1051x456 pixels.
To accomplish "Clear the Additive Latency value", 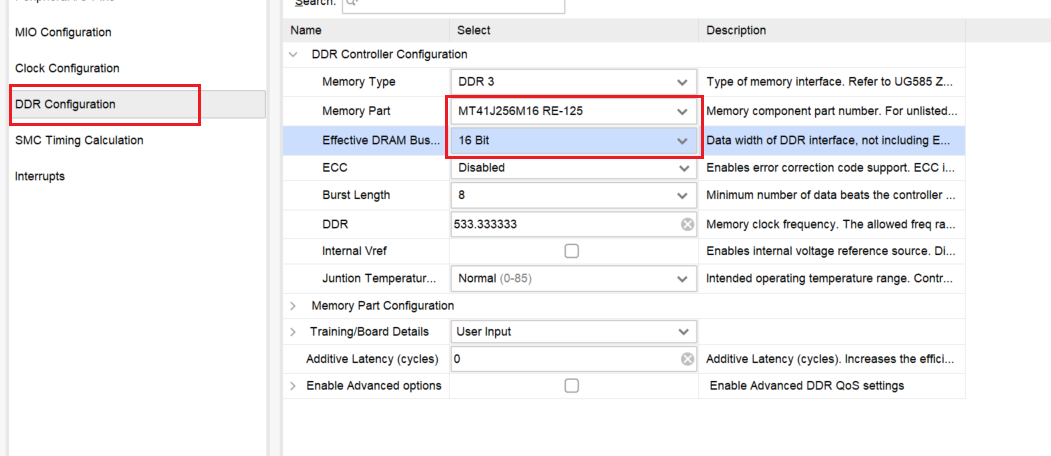I will click(687, 359).
